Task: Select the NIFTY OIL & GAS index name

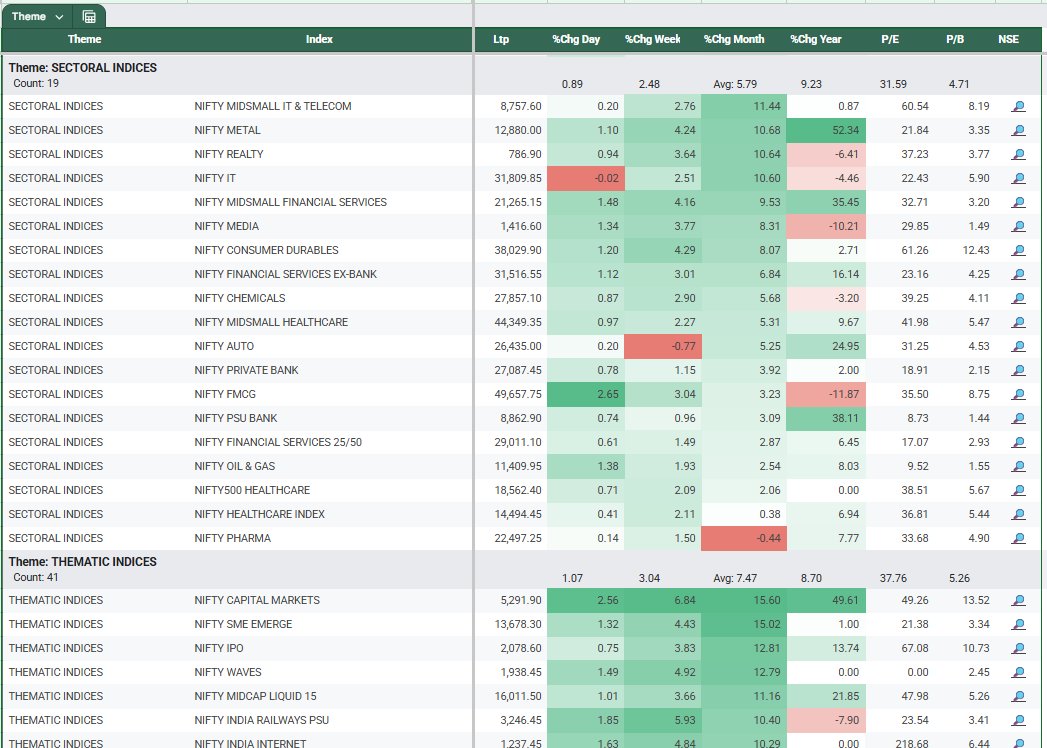Action: coord(235,466)
